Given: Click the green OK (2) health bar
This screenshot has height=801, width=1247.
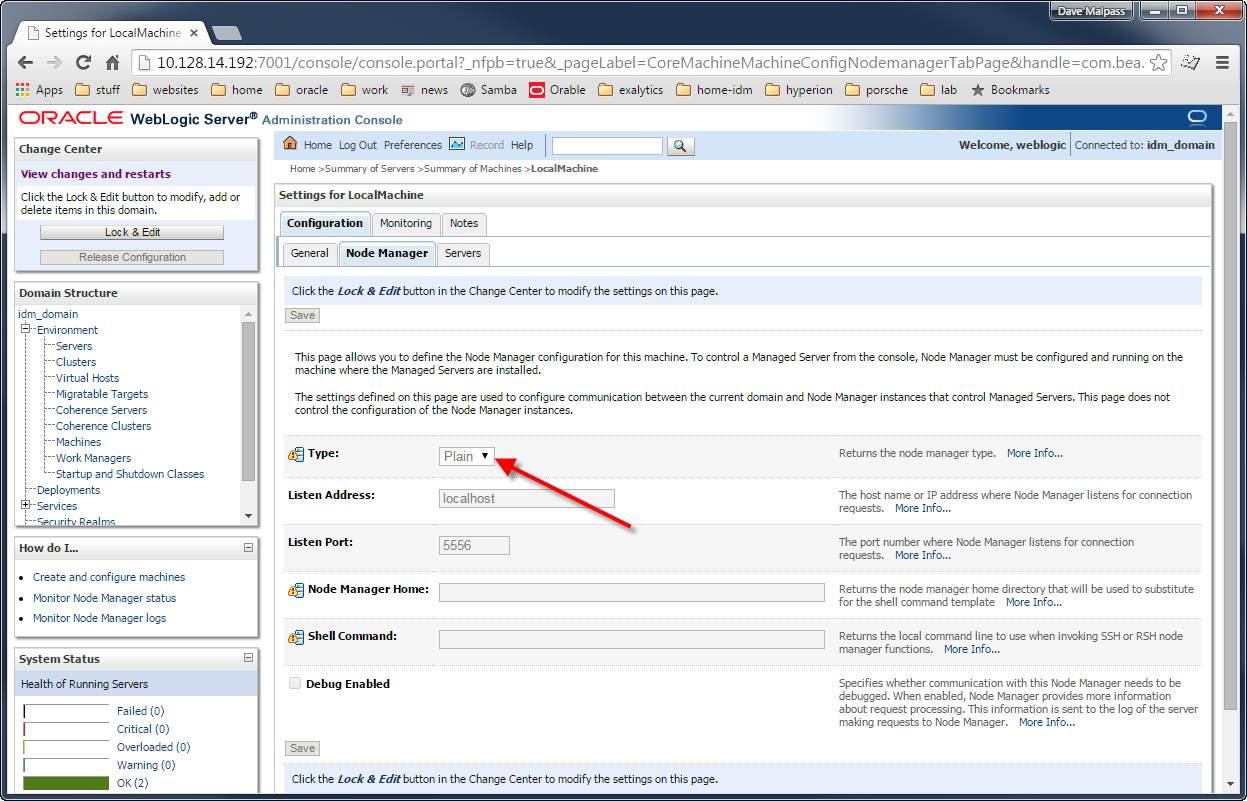Looking at the screenshot, I should pyautogui.click(x=66, y=783).
